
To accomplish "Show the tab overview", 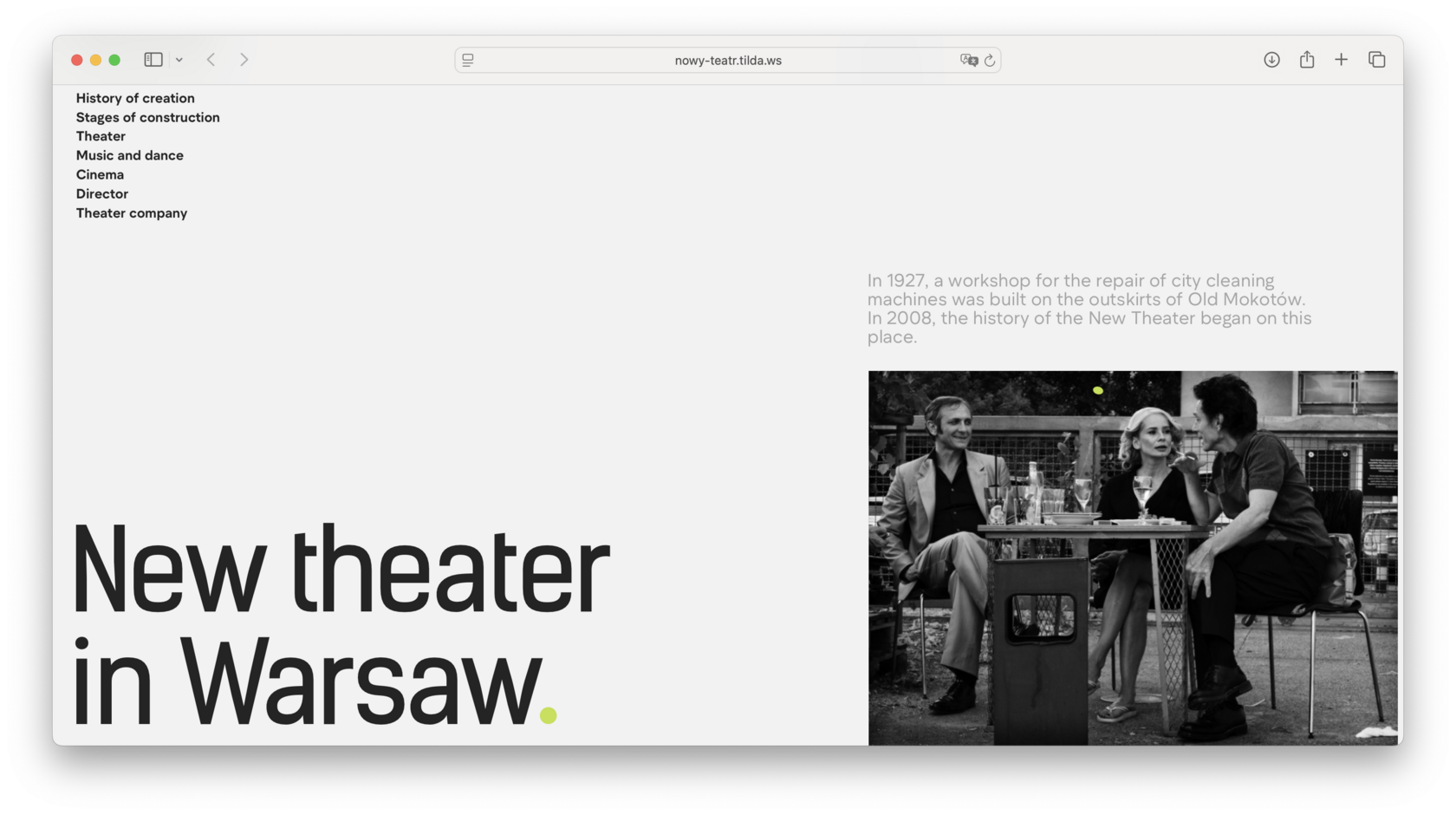I will click(x=1376, y=59).
